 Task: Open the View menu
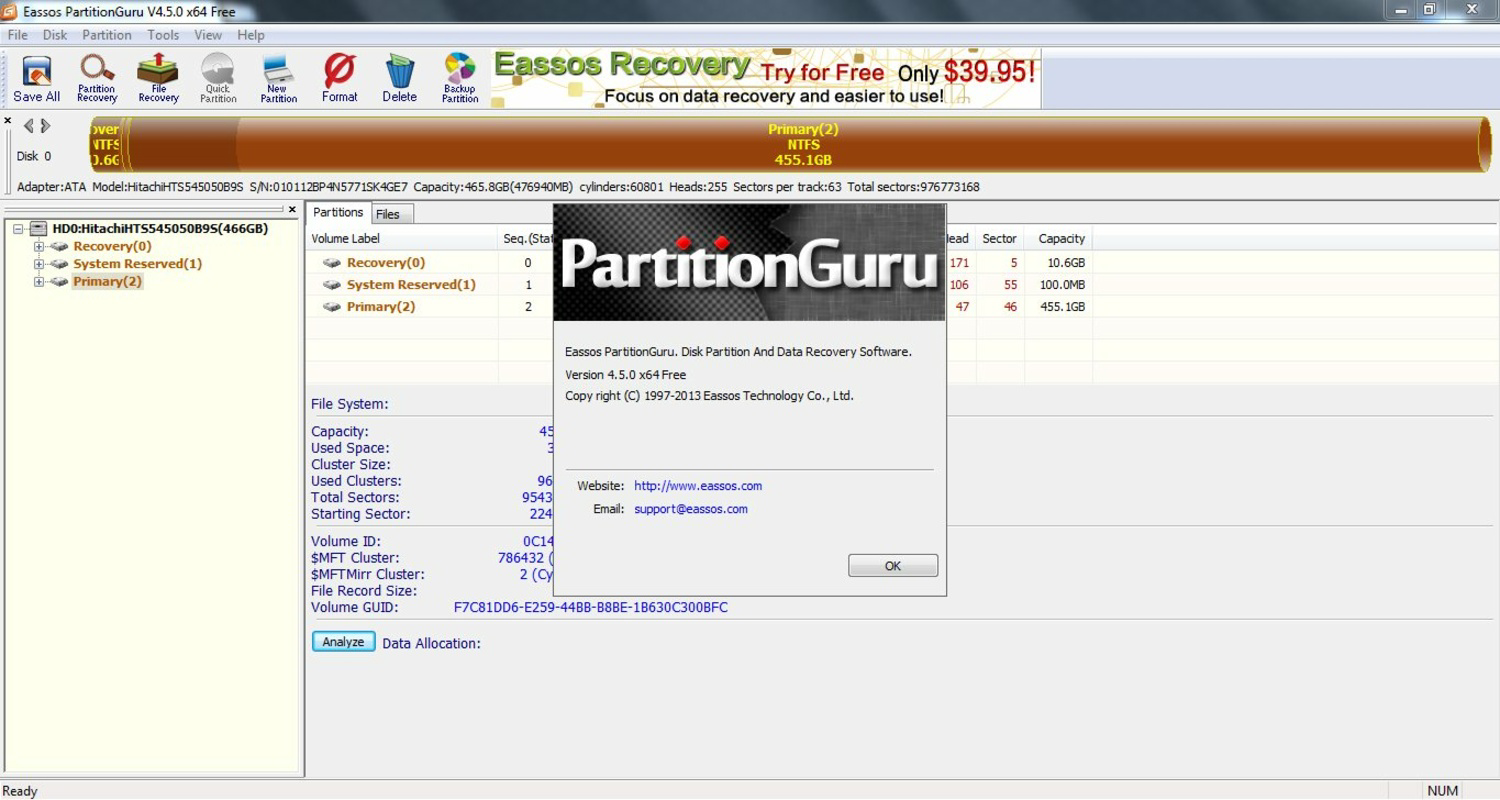click(x=208, y=35)
